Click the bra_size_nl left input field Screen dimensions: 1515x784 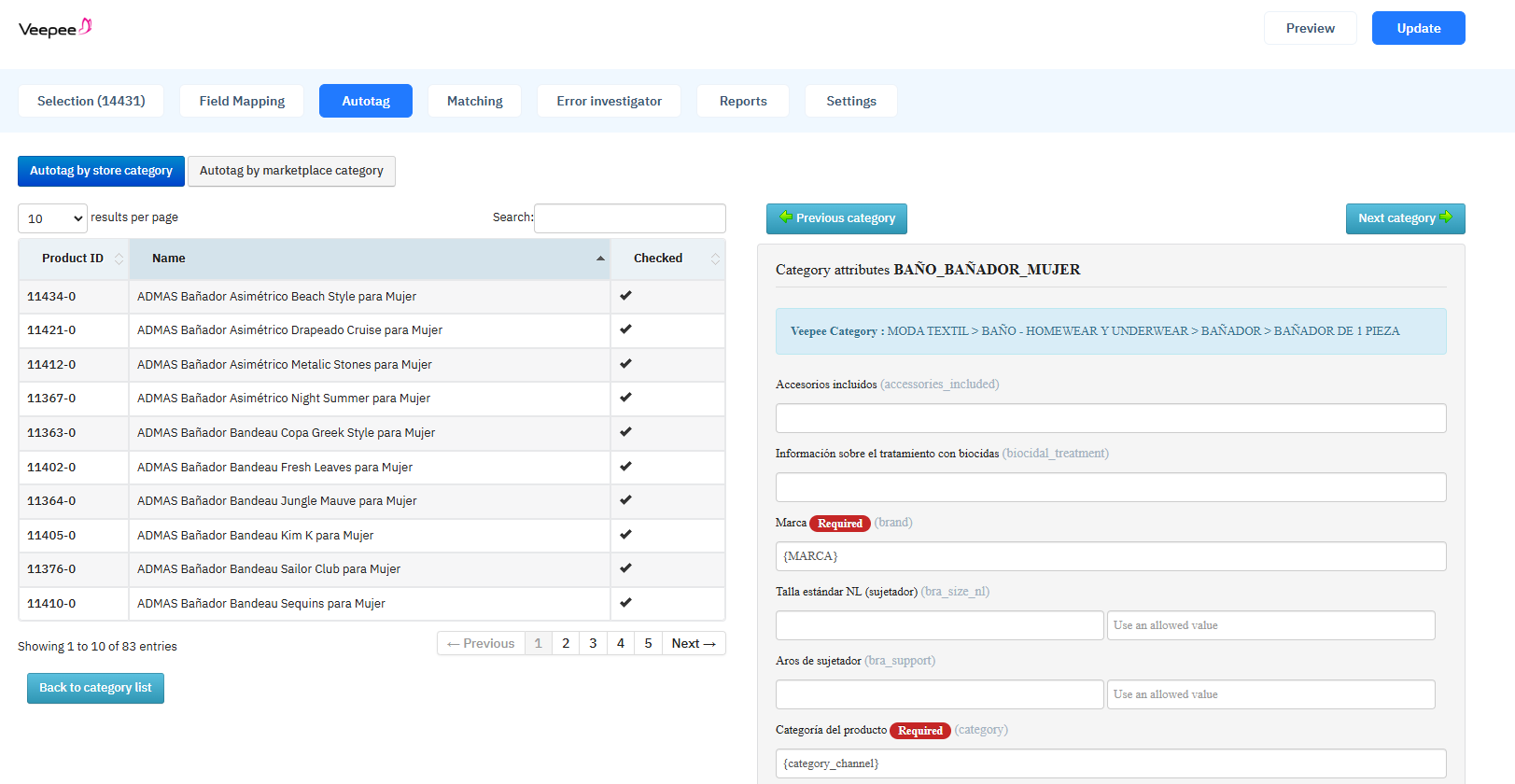click(x=940, y=625)
